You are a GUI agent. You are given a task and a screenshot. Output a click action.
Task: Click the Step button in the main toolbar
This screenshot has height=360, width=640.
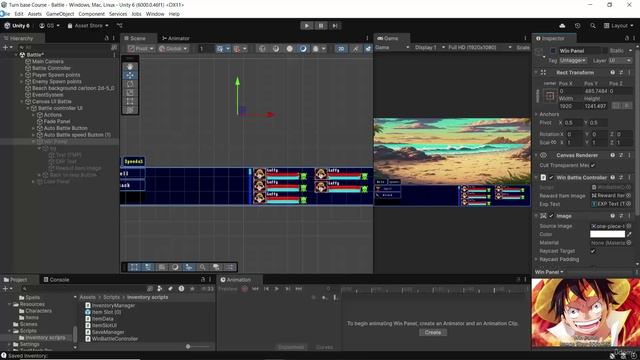pyautogui.click(x=335, y=26)
